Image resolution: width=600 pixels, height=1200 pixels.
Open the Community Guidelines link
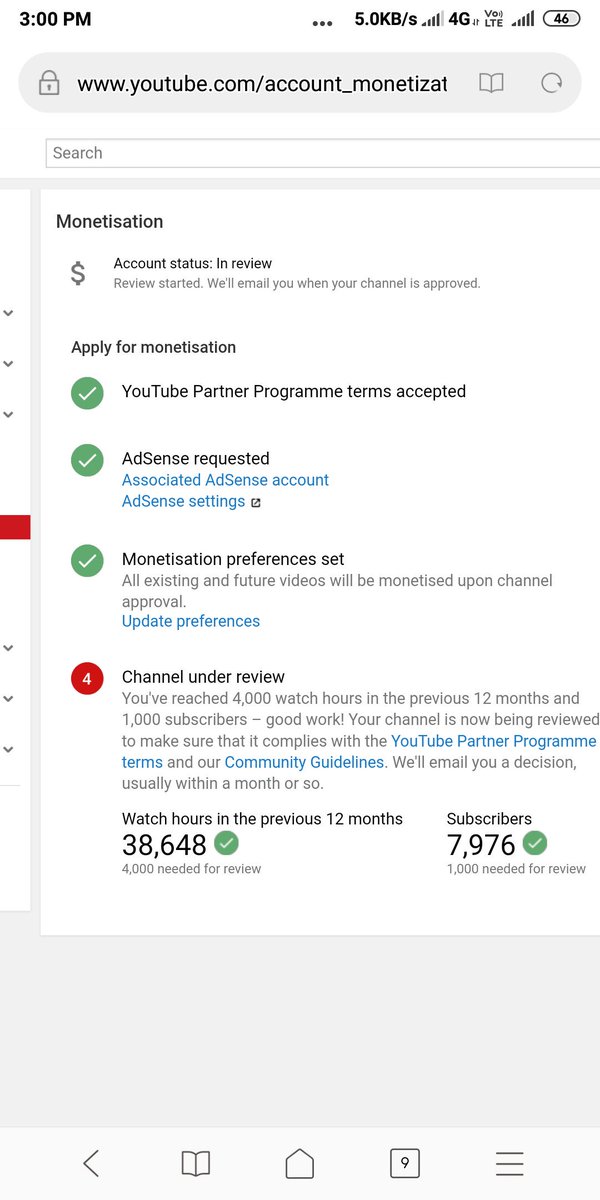tap(304, 762)
